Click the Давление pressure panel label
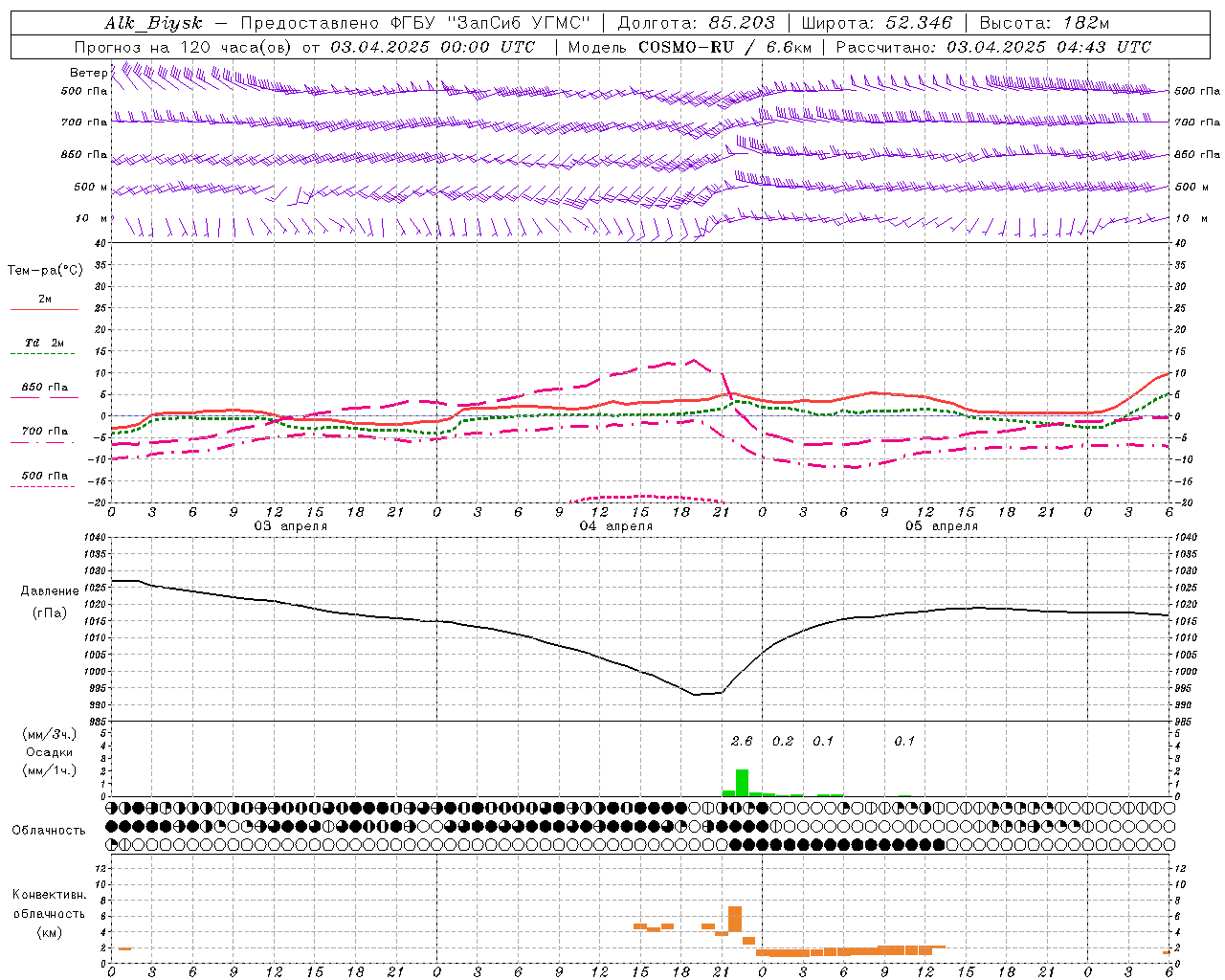This screenshot has width=1225, height=980. pyautogui.click(x=50, y=590)
